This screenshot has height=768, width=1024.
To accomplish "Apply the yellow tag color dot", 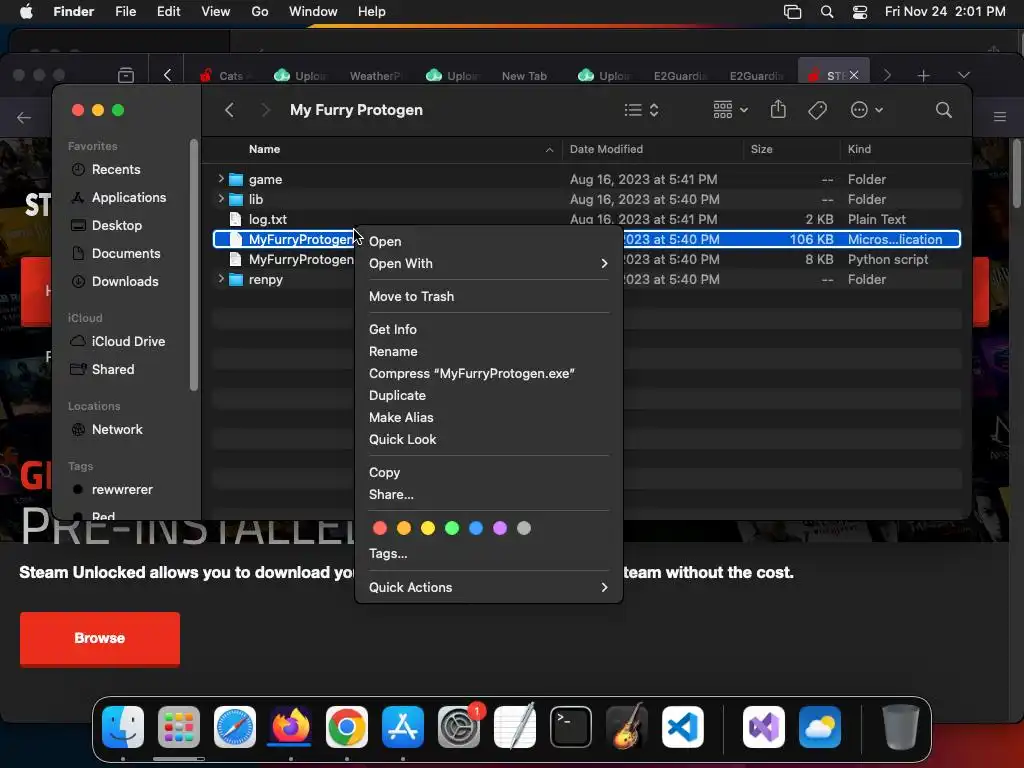I will 428,528.
